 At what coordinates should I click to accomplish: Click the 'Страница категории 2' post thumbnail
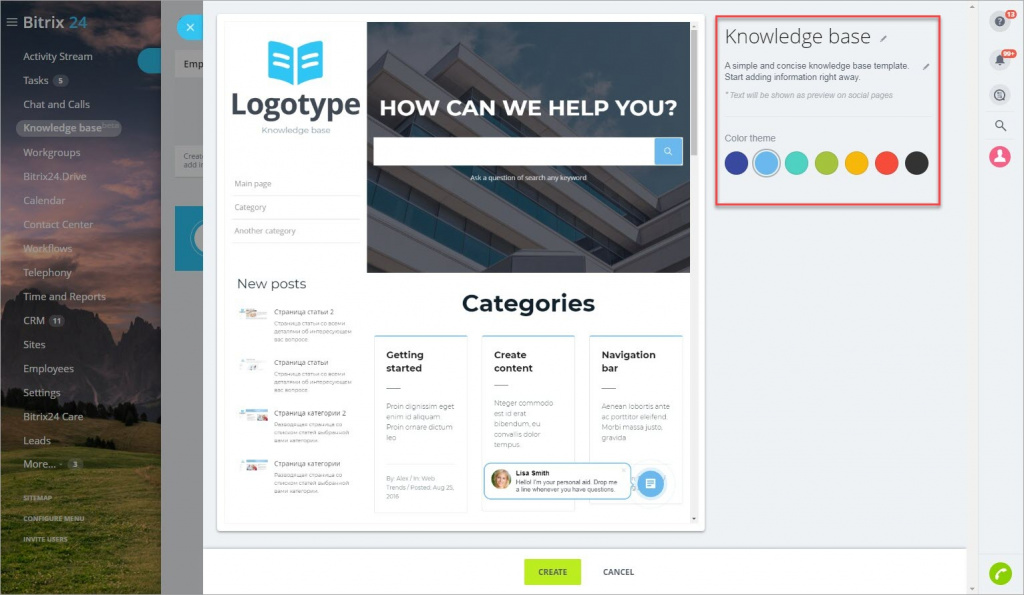253,415
